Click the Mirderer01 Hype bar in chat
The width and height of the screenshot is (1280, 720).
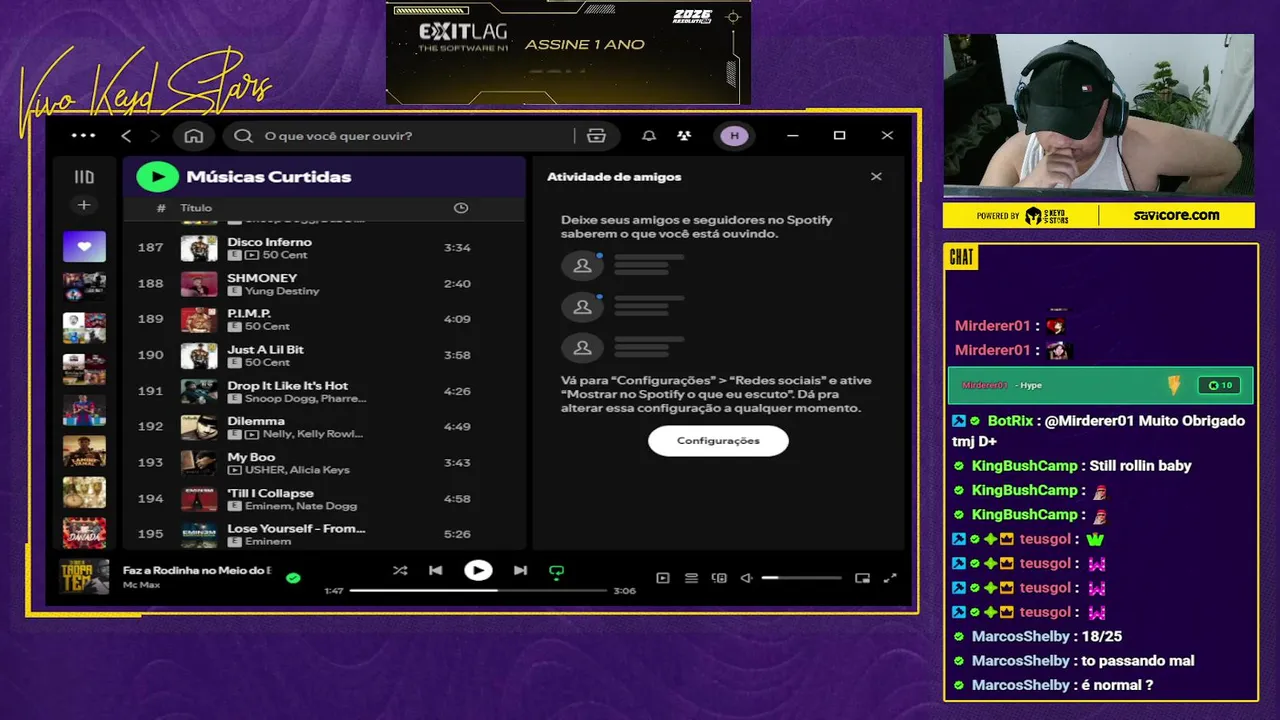pos(1100,385)
